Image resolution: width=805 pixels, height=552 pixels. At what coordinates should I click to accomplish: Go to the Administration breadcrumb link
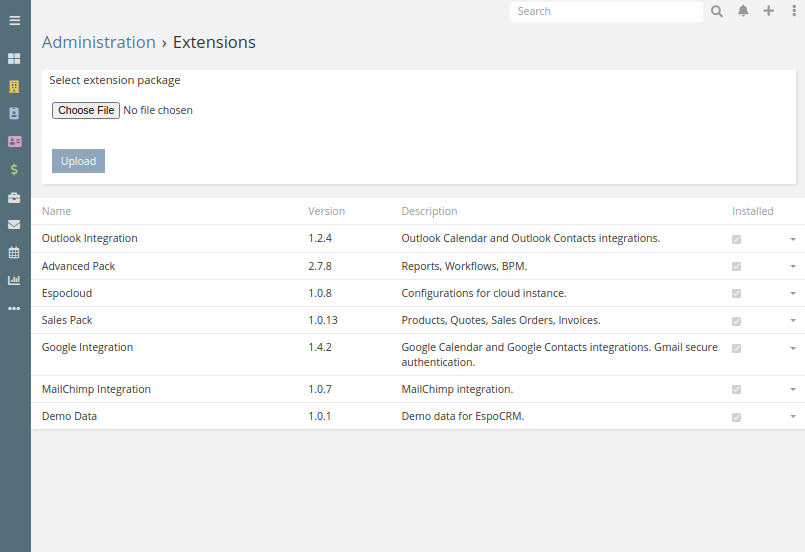99,42
